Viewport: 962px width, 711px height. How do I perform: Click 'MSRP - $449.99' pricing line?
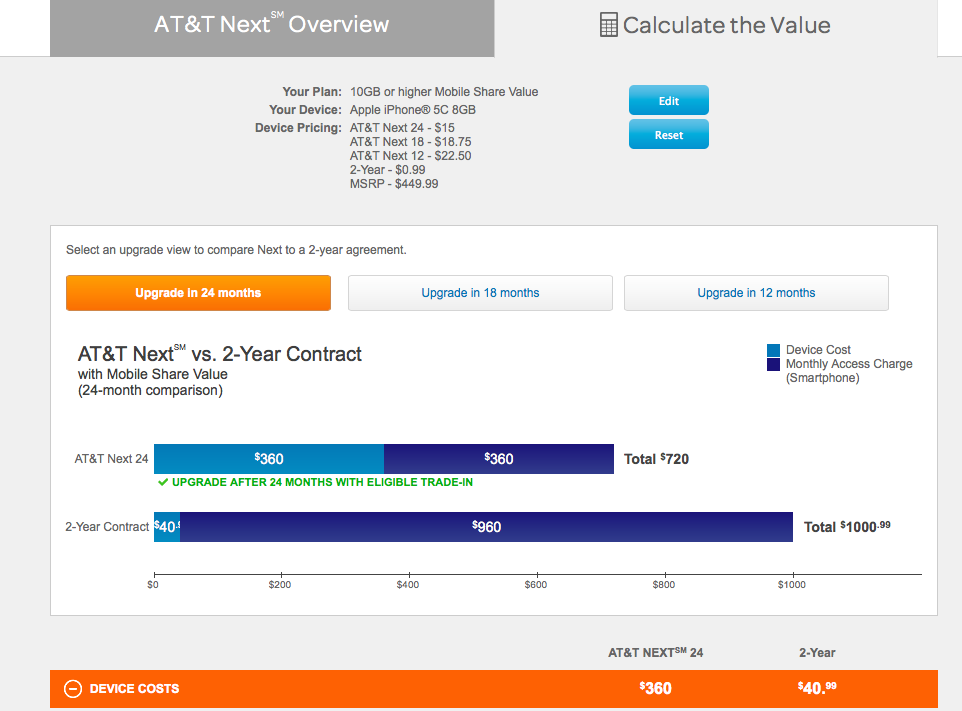394,184
